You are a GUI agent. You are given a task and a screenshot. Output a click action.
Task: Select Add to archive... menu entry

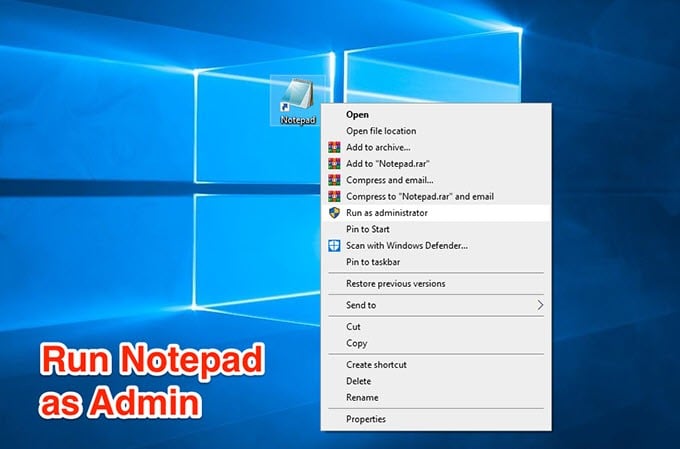tap(436, 147)
